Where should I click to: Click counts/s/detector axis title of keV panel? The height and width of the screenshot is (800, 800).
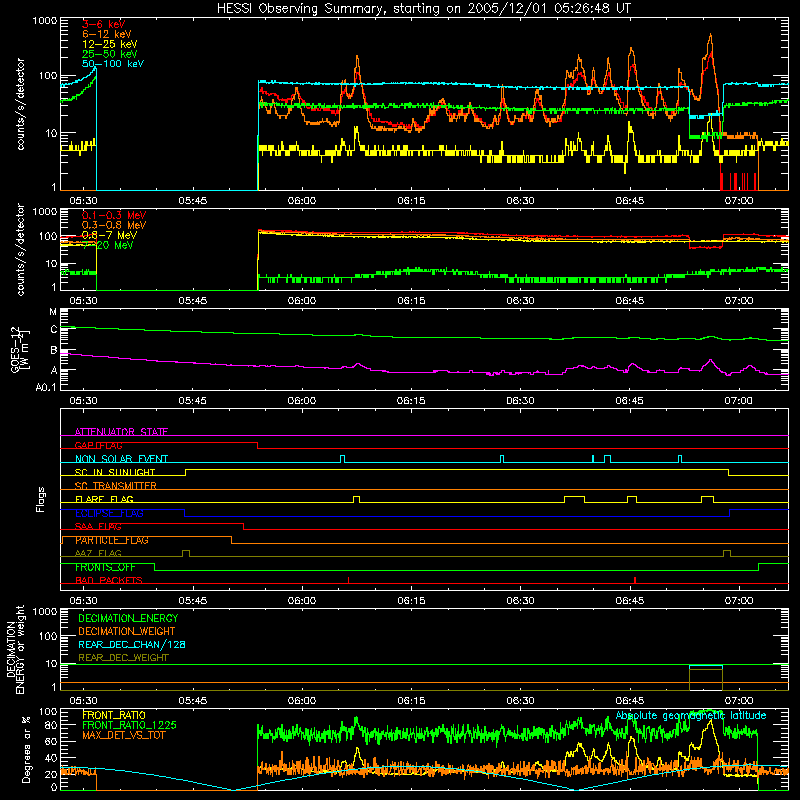[x=21, y=104]
